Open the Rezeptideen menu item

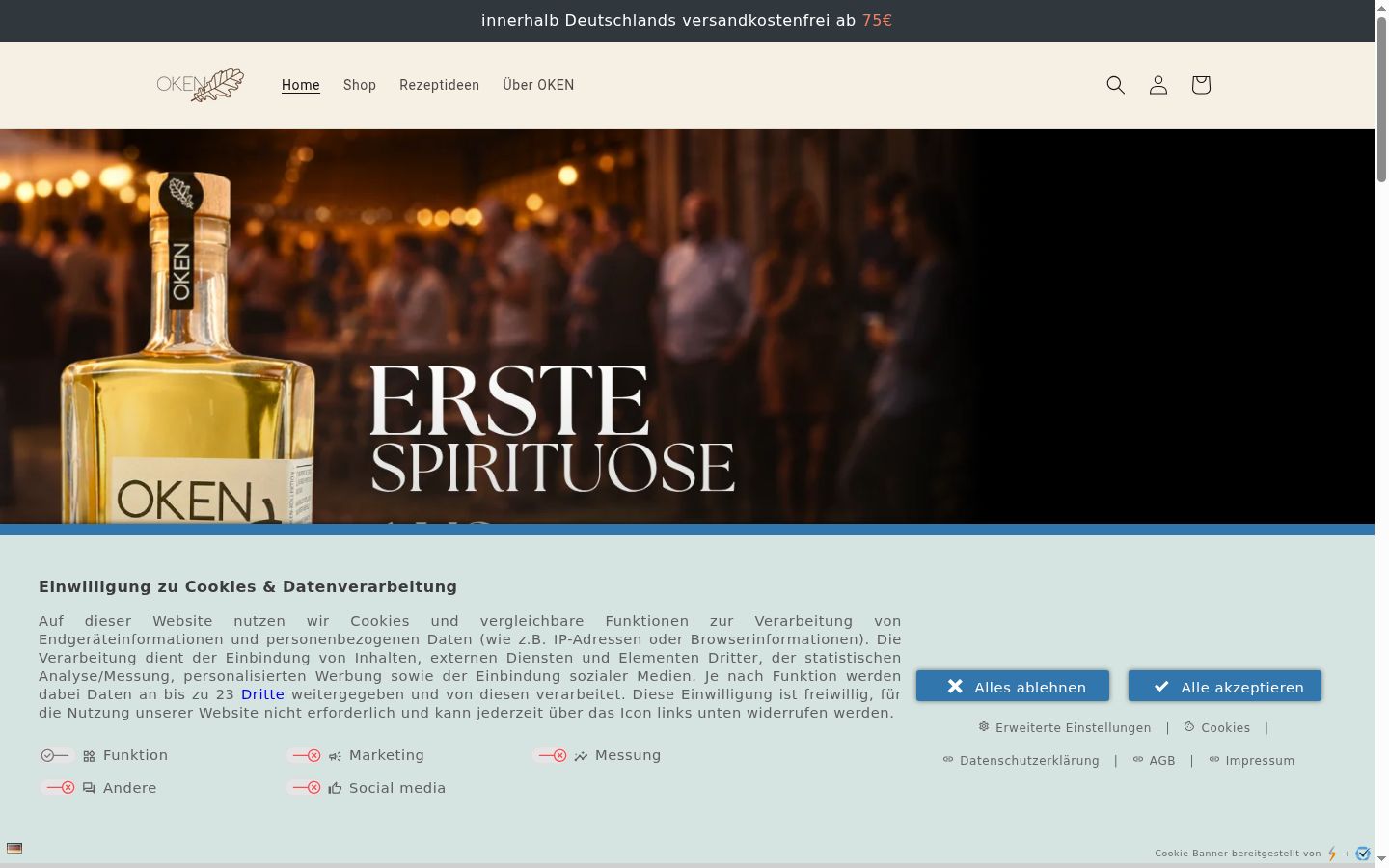(440, 85)
